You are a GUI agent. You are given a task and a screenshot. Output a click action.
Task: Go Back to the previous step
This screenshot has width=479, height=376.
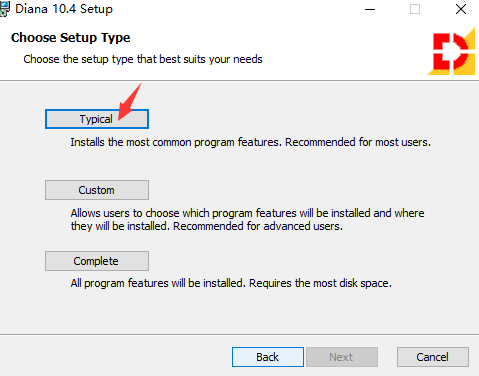[x=268, y=357]
